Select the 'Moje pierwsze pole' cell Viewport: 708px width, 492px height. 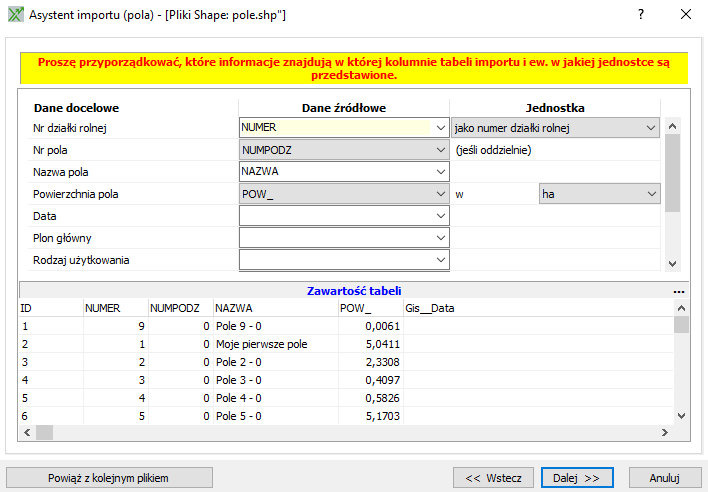(276, 344)
